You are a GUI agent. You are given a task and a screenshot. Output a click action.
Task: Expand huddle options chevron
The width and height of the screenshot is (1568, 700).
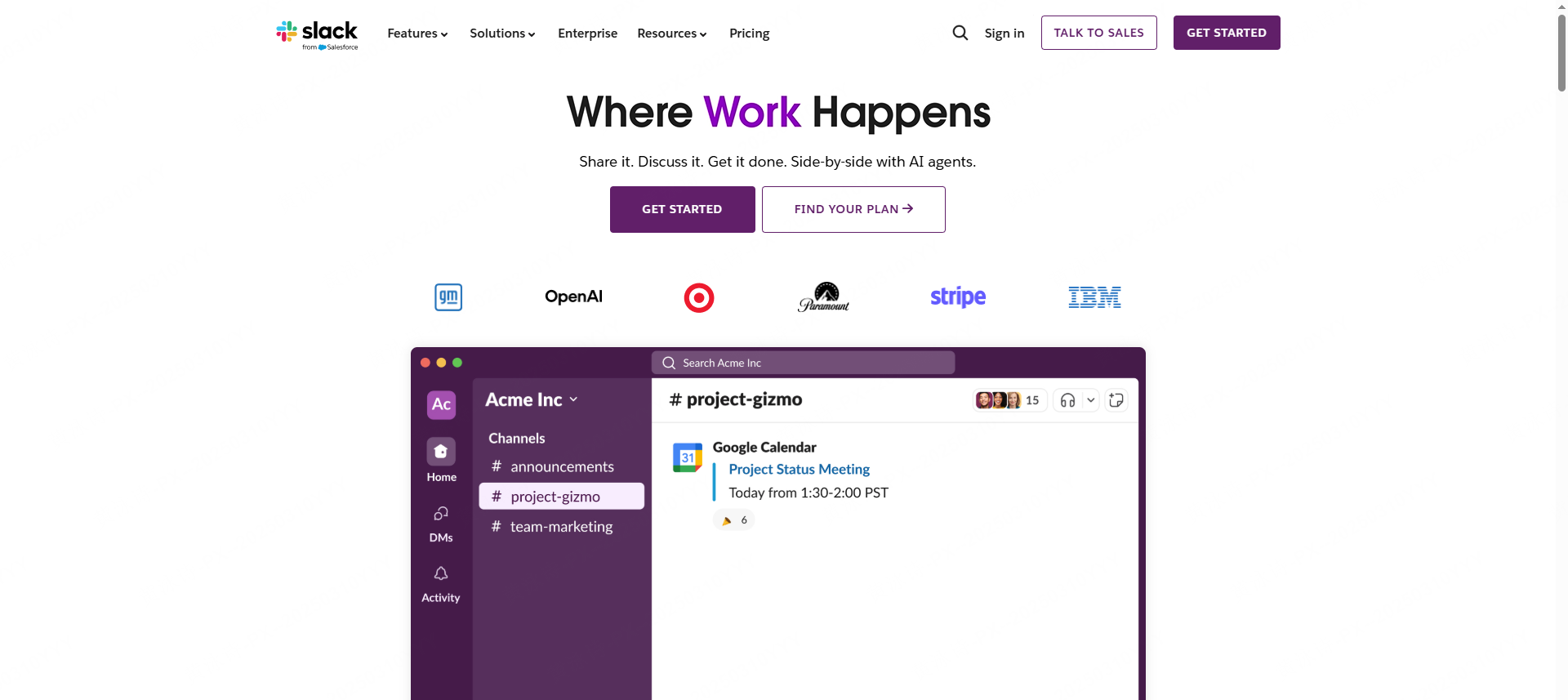pos(1090,400)
